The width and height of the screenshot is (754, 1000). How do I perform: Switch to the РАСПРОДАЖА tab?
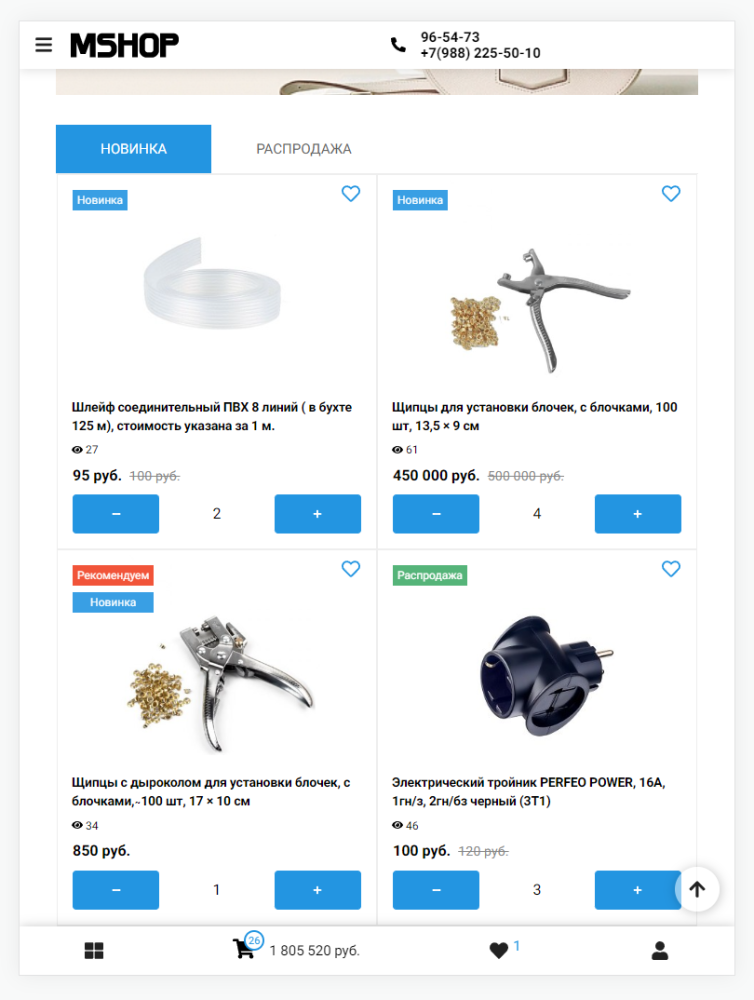pyautogui.click(x=304, y=149)
